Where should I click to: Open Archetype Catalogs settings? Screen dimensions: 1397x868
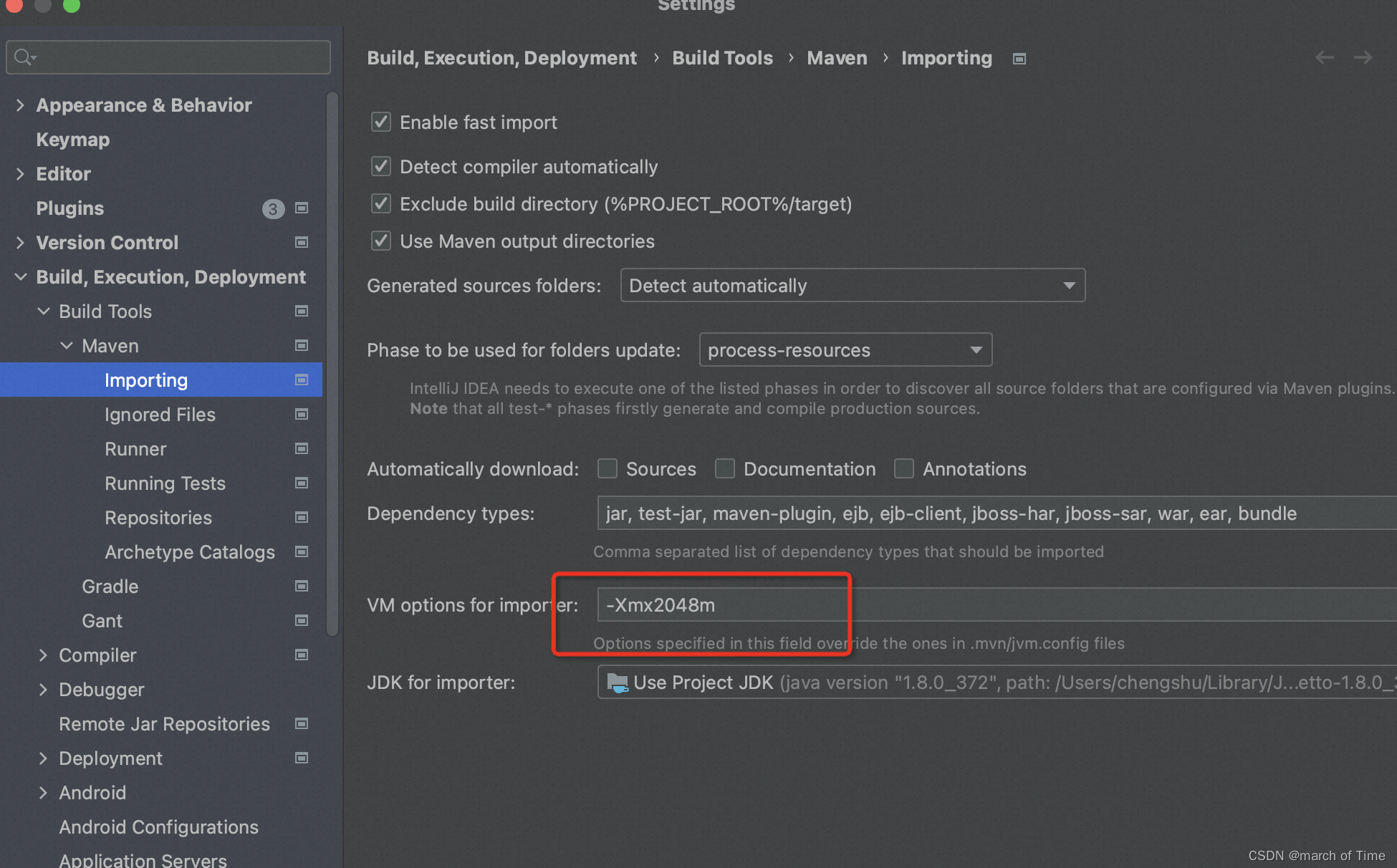[x=190, y=552]
